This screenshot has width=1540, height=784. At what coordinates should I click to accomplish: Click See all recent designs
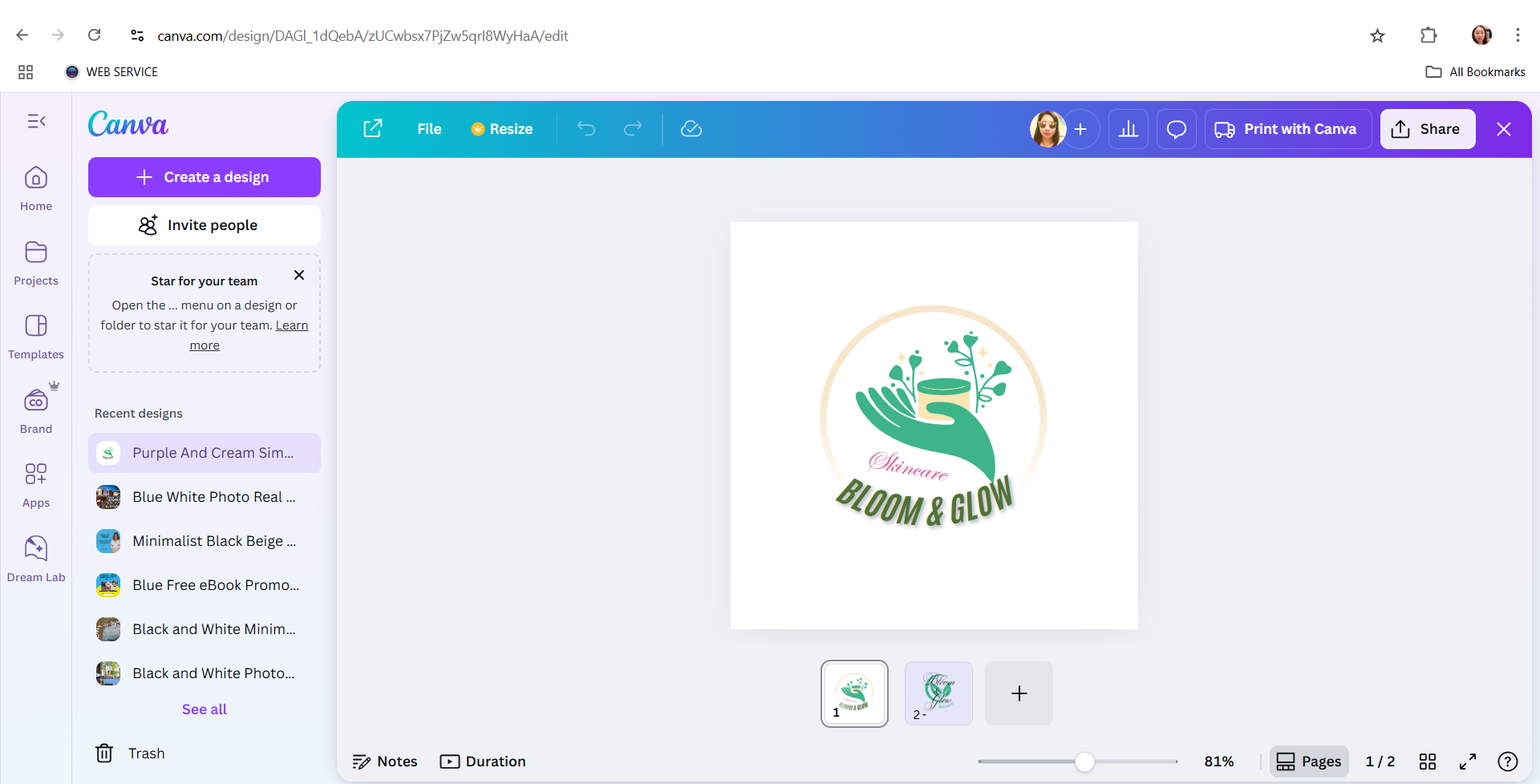coord(205,709)
